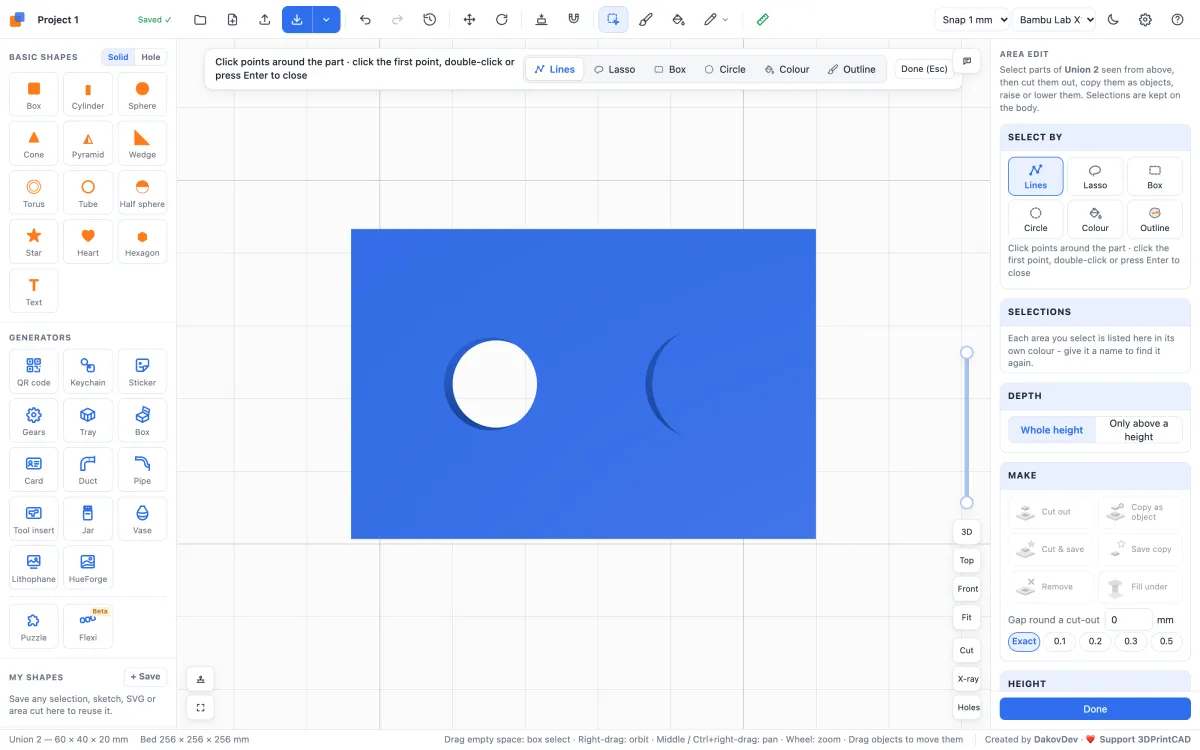Screen dimensions: 1200x750
Task: Click the Fit view button
Action: click(x=967, y=618)
